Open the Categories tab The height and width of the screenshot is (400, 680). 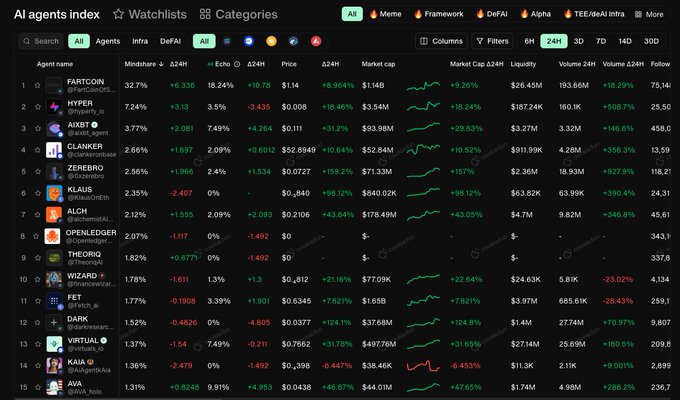239,14
